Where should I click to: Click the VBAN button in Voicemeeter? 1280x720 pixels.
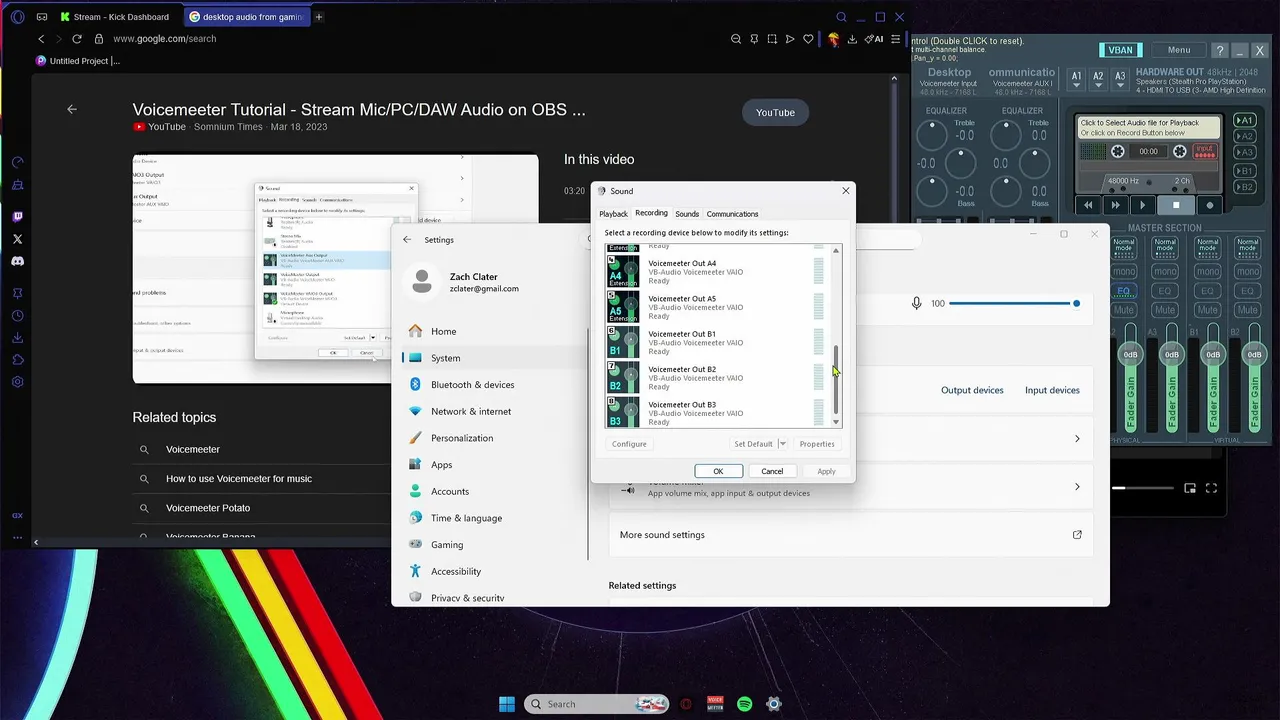pos(1121,50)
